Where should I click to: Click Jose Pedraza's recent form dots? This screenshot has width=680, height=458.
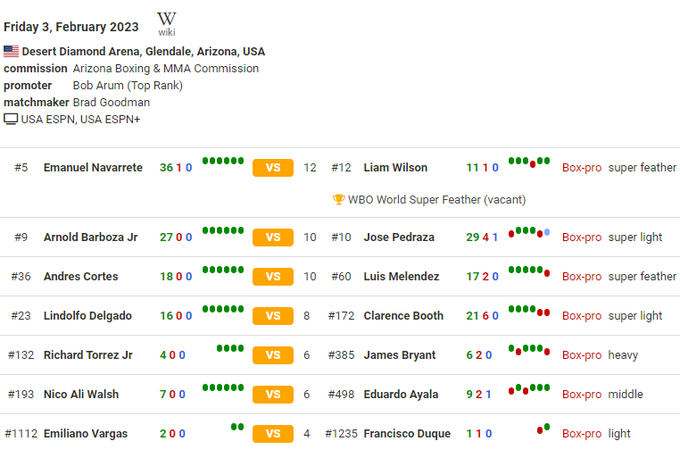529,231
